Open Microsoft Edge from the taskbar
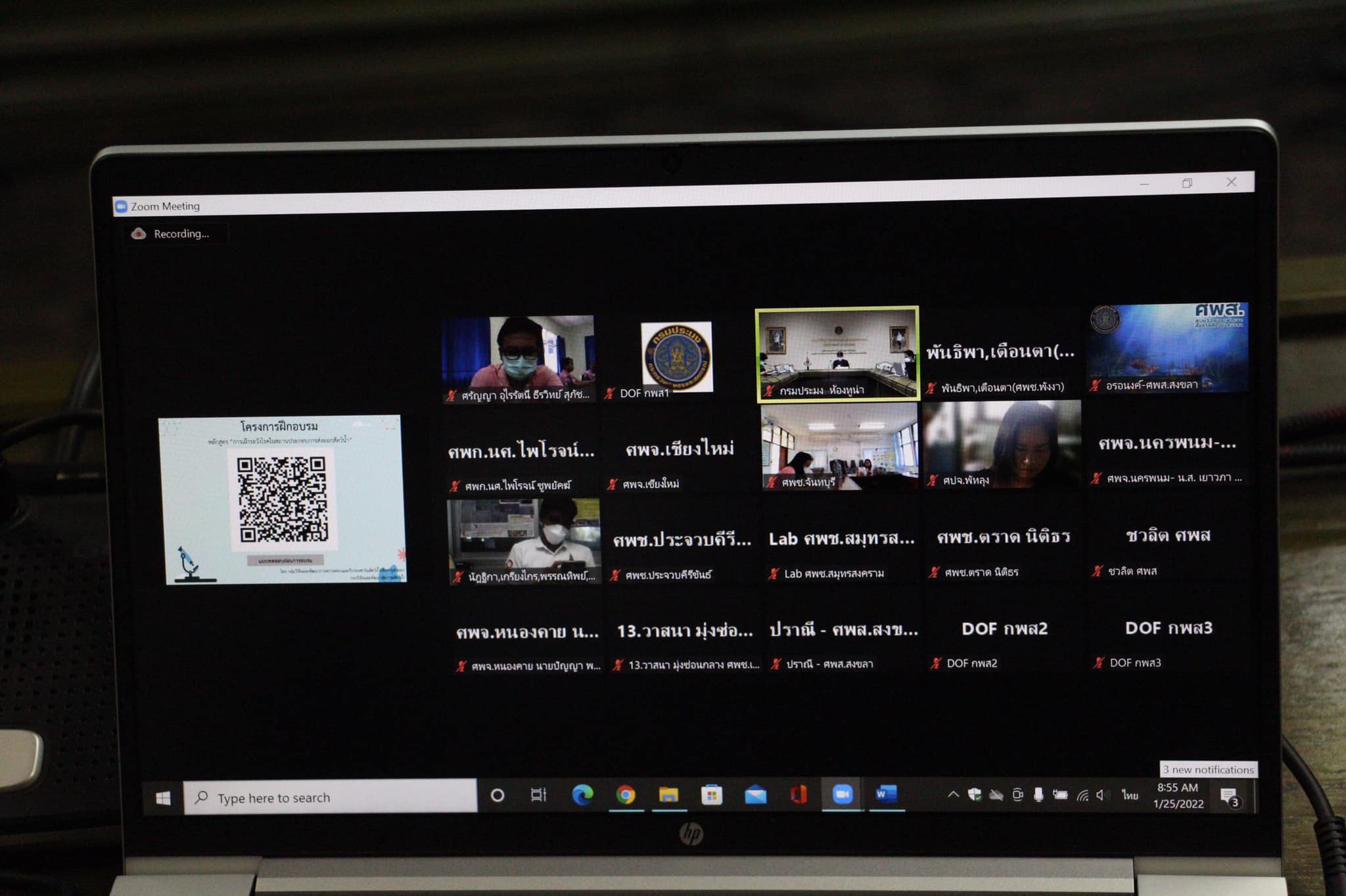Screen dimensions: 1346x896 [582, 795]
